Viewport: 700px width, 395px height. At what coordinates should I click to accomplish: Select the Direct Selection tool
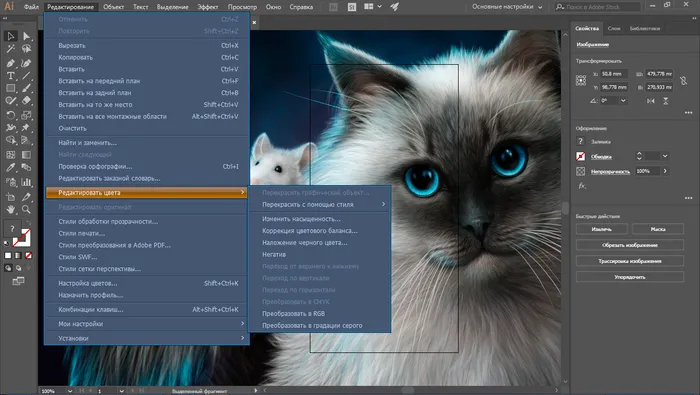click(26, 36)
